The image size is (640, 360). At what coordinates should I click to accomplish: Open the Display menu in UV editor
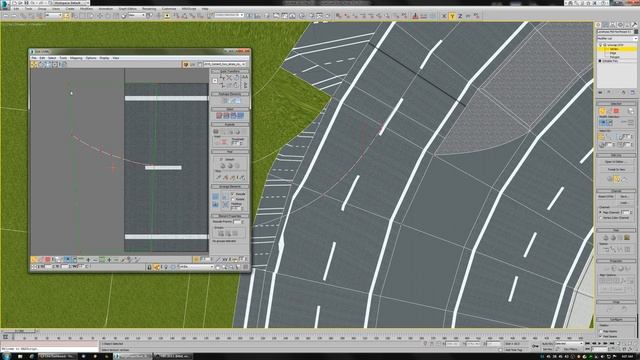pyautogui.click(x=104, y=58)
